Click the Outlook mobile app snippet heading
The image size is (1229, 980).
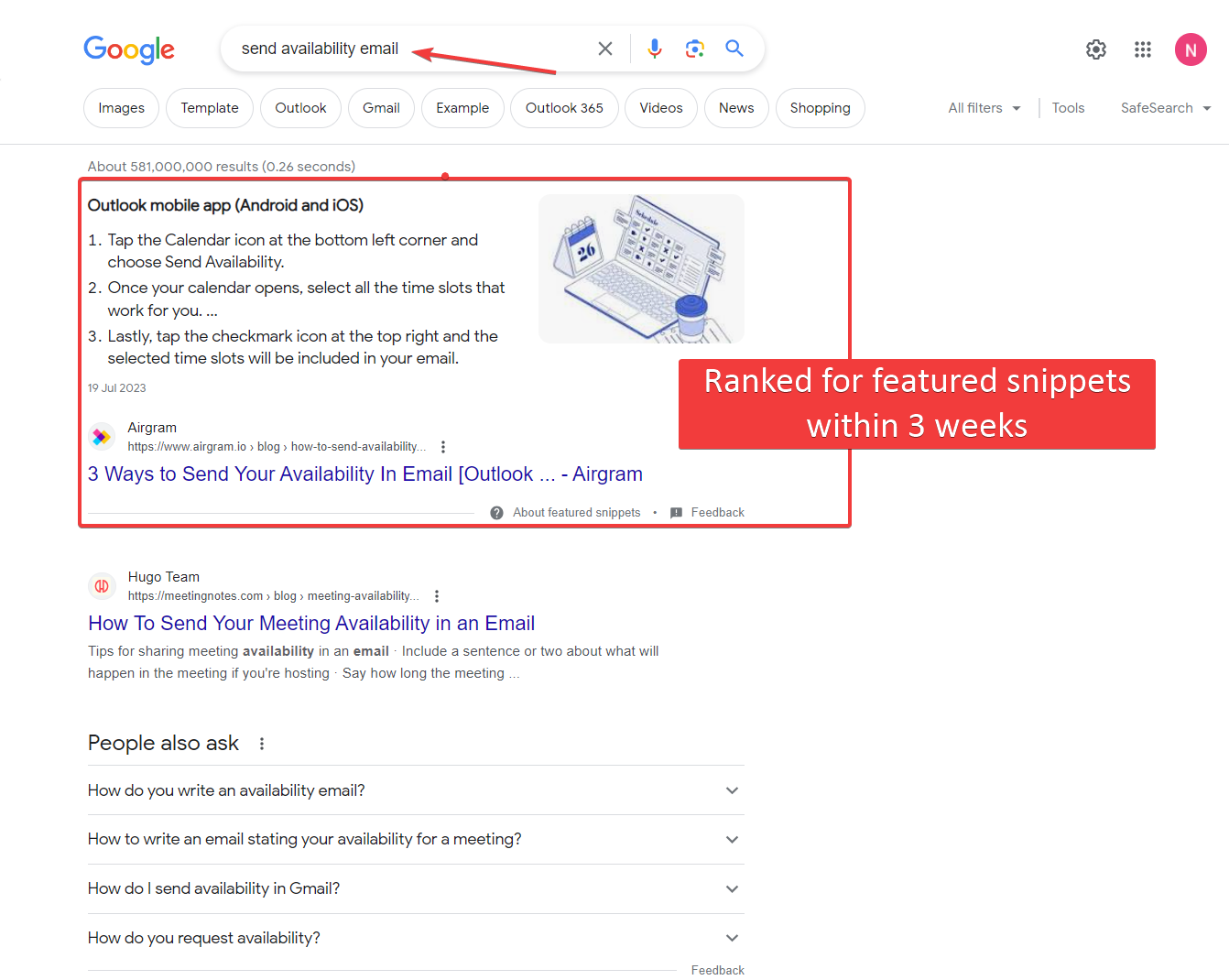pos(225,205)
